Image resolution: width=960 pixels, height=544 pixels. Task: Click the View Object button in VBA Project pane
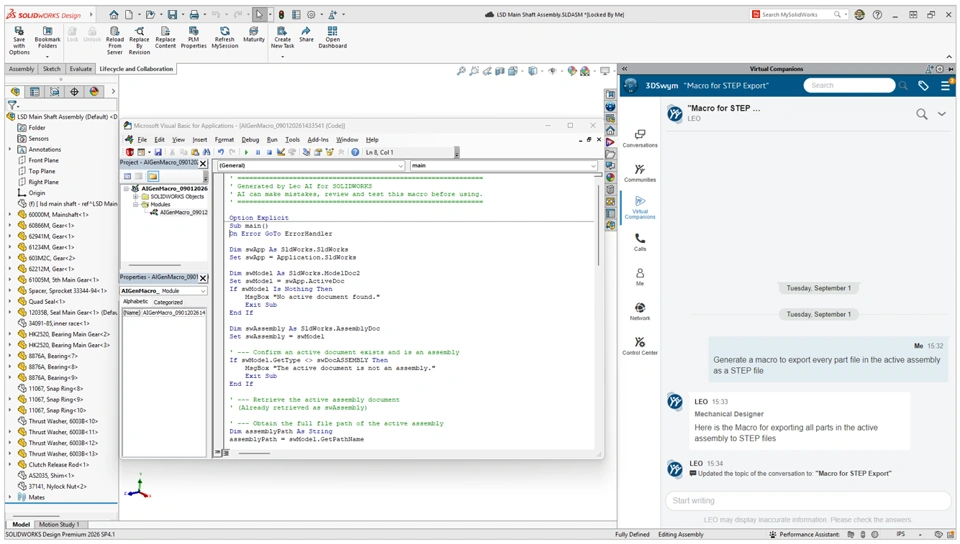(139, 176)
